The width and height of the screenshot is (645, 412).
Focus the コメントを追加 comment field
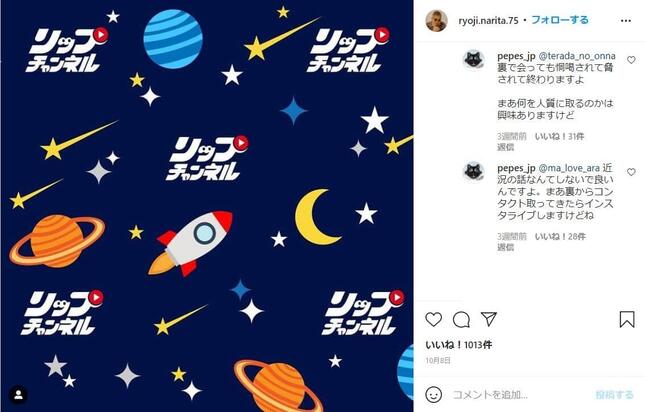click(x=519, y=395)
